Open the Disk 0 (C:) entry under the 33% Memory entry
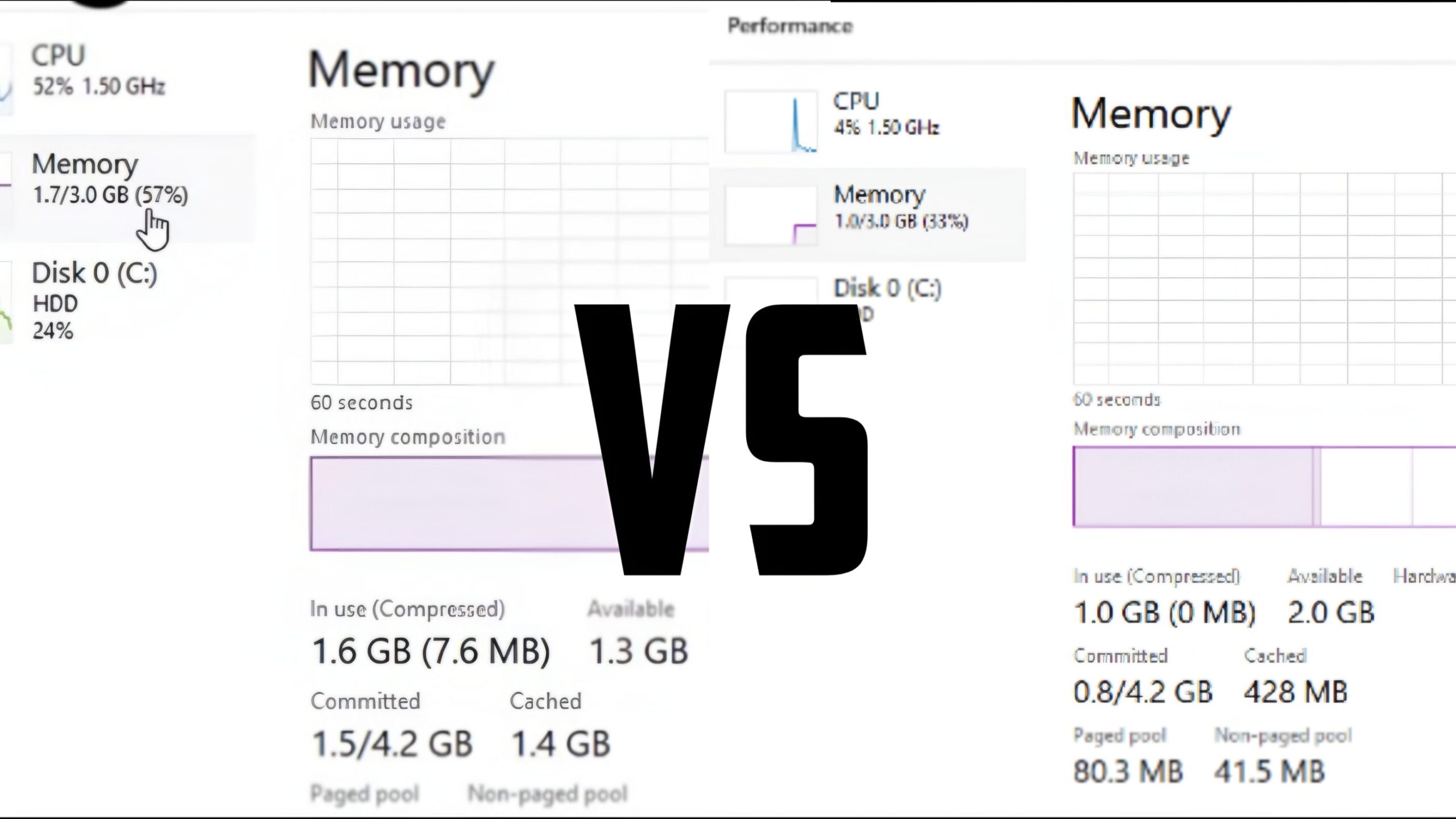 pos(887,288)
